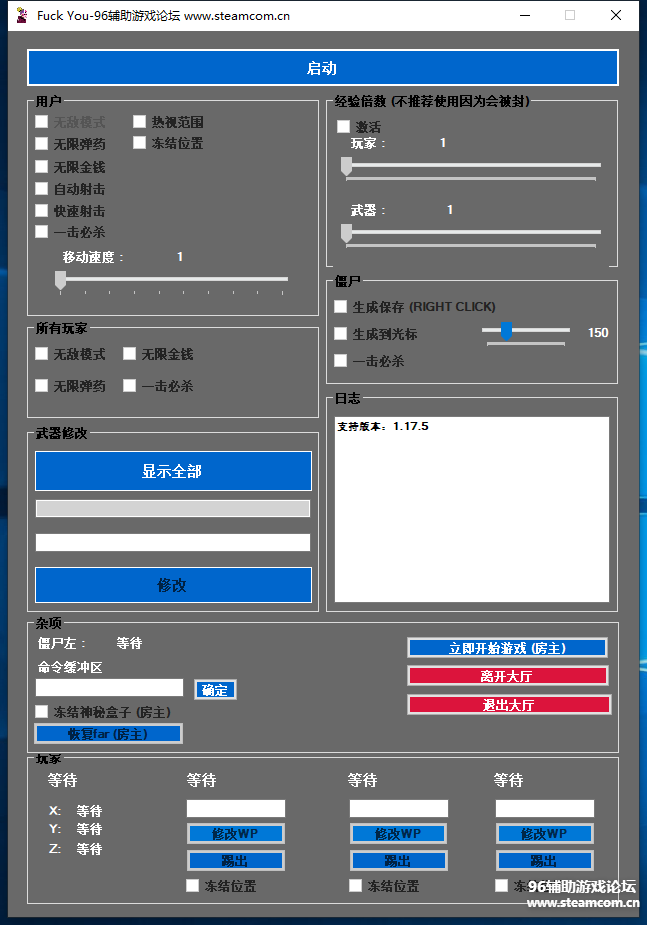
Task: Click 踢出 in the fourth player column
Action: 545,861
